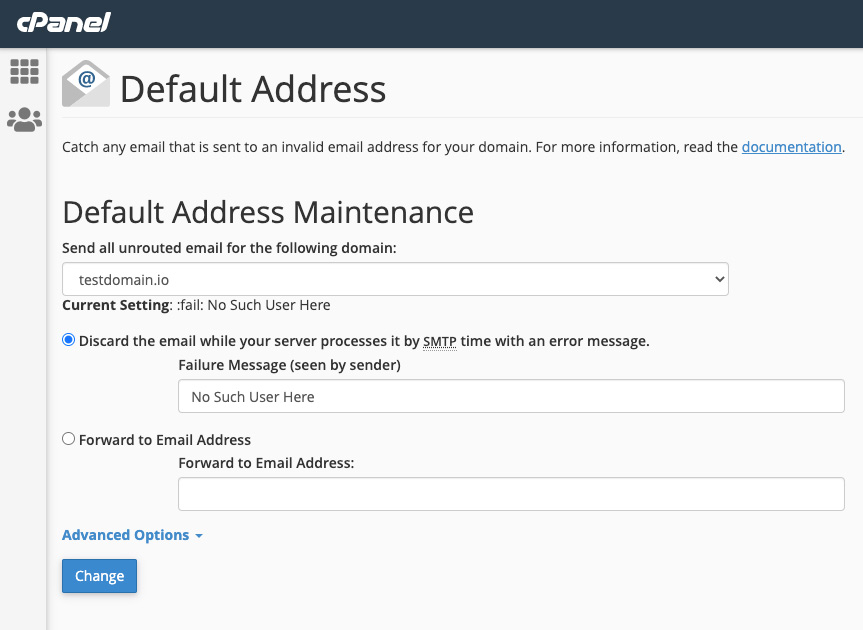Click the Failure Message text field
This screenshot has width=863, height=630.
(511, 397)
